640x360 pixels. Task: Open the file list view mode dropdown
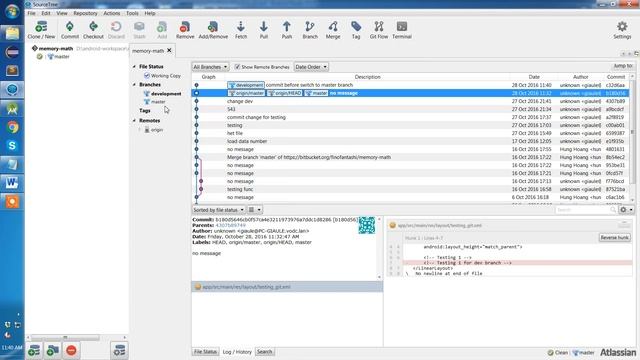click(x=255, y=210)
